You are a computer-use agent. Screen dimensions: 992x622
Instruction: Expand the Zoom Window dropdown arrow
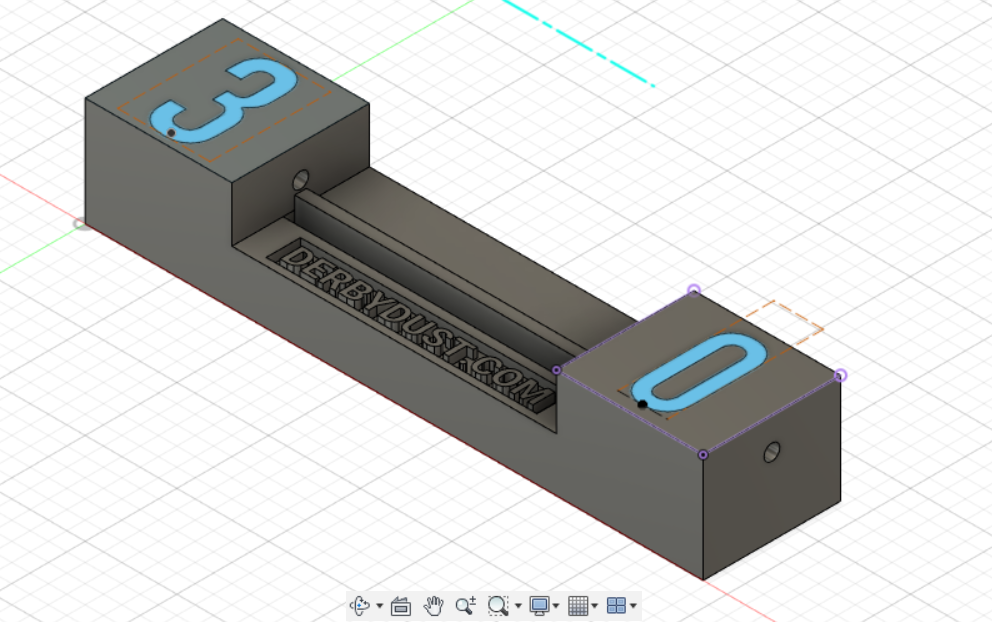518,606
